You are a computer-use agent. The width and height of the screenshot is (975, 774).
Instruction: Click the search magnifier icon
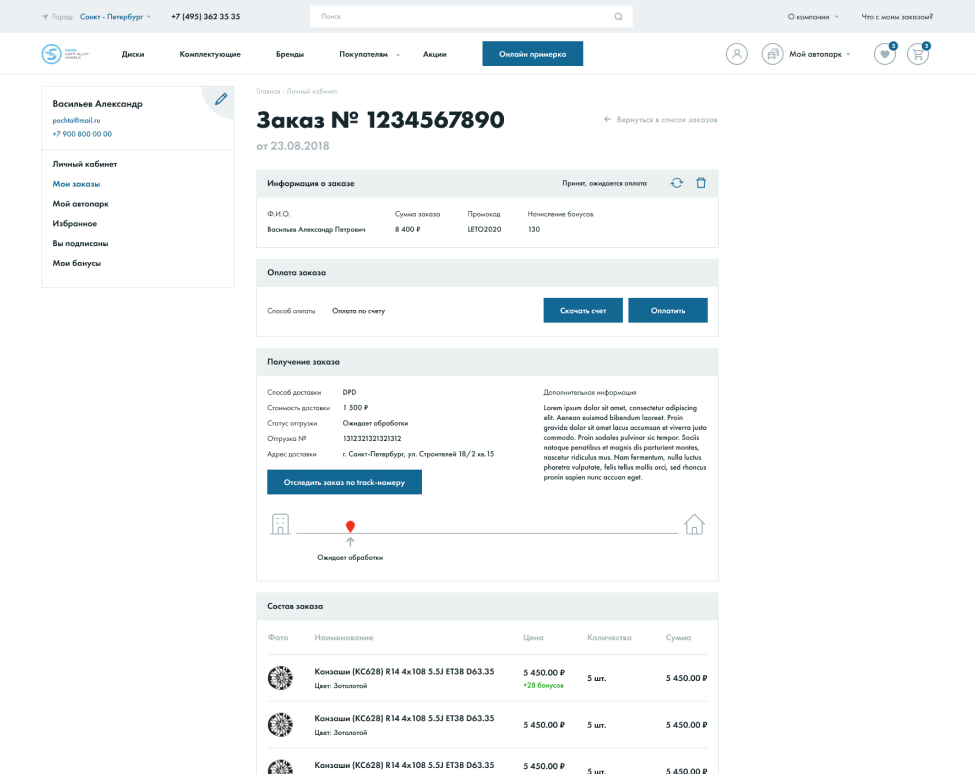pos(618,17)
